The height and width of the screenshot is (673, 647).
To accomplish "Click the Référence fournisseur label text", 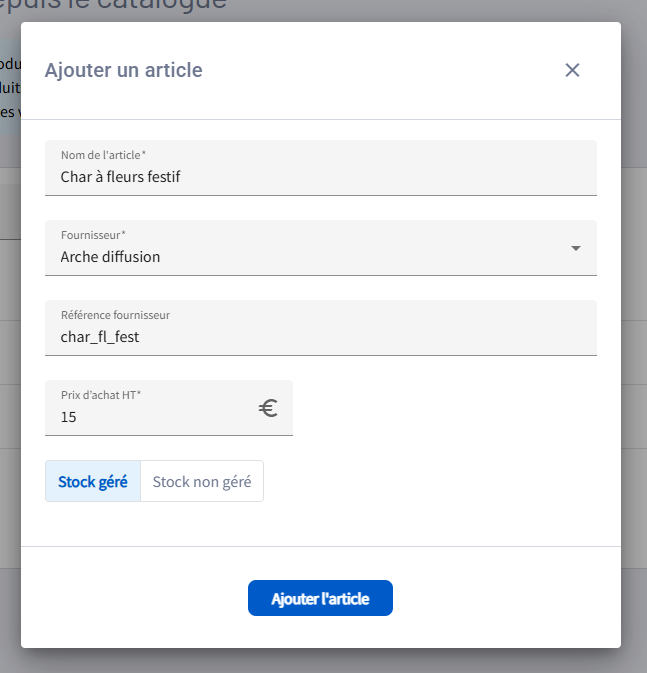I will coord(115,315).
